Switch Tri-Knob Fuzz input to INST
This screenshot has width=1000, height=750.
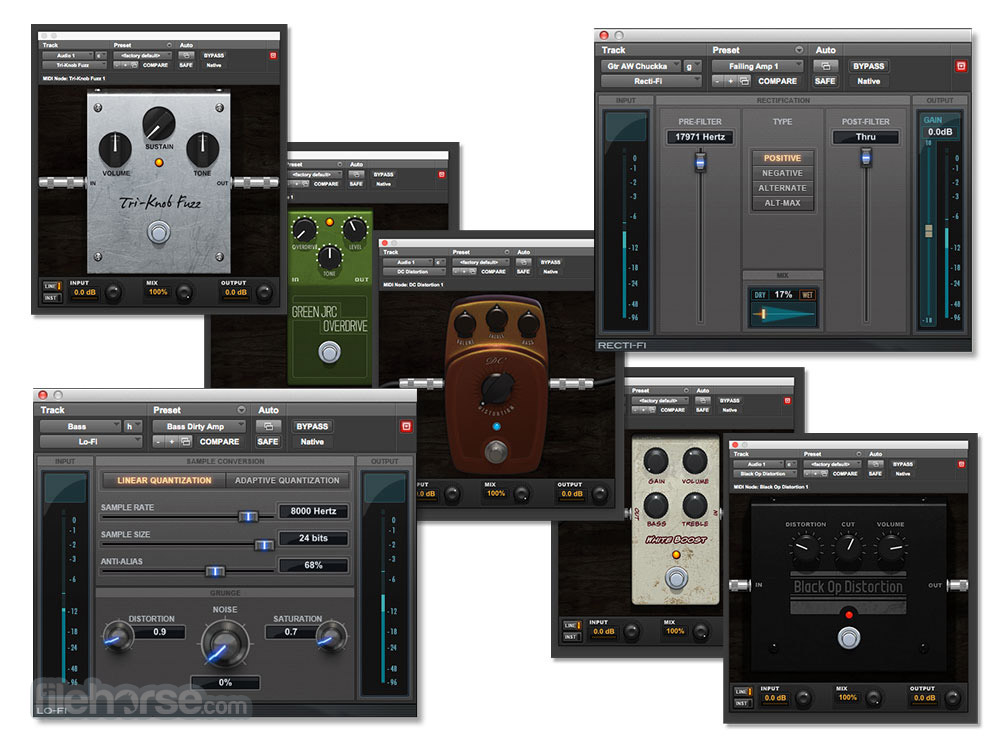coord(52,298)
